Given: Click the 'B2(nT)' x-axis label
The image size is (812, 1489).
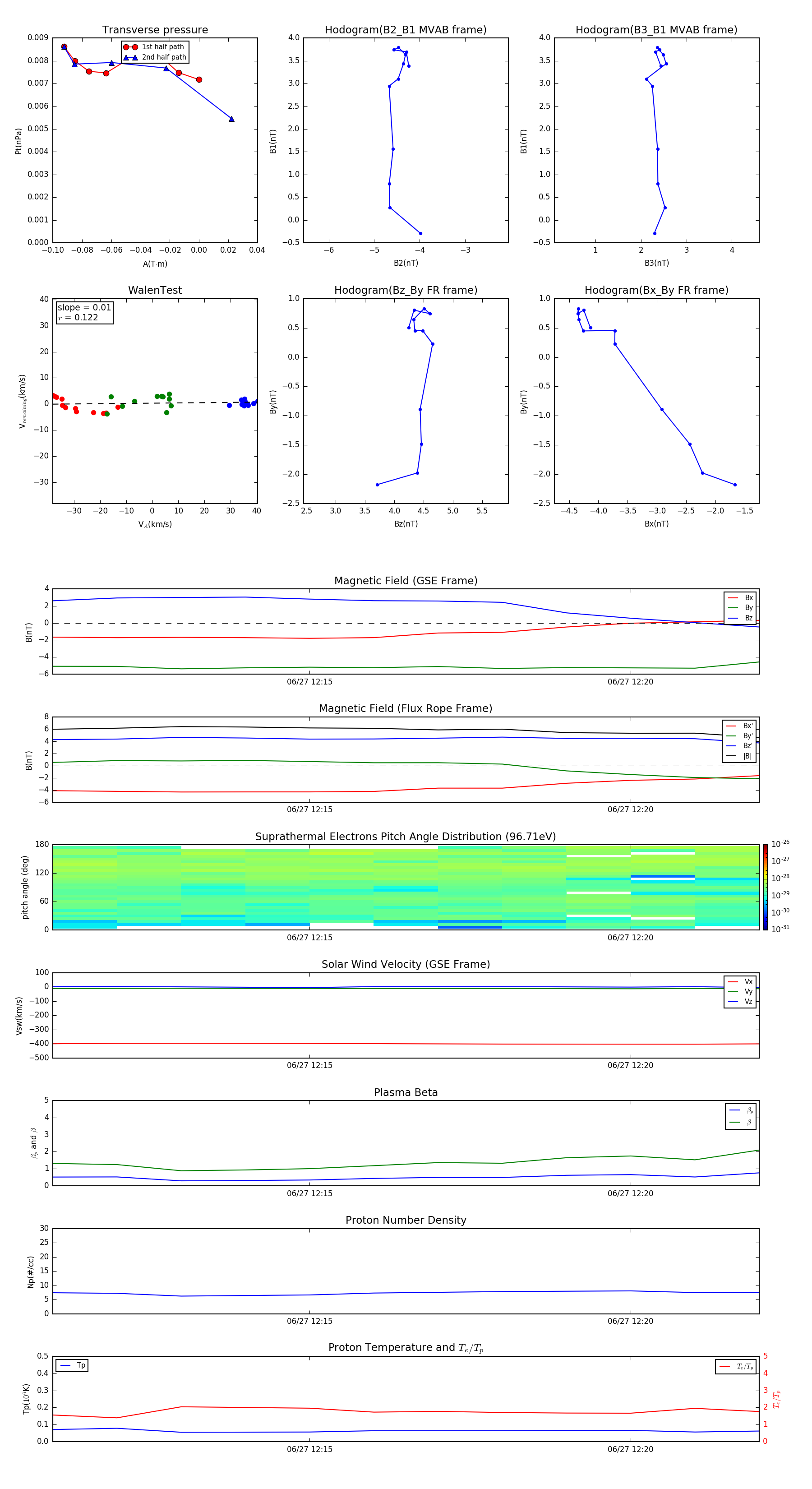Looking at the screenshot, I should (406, 264).
